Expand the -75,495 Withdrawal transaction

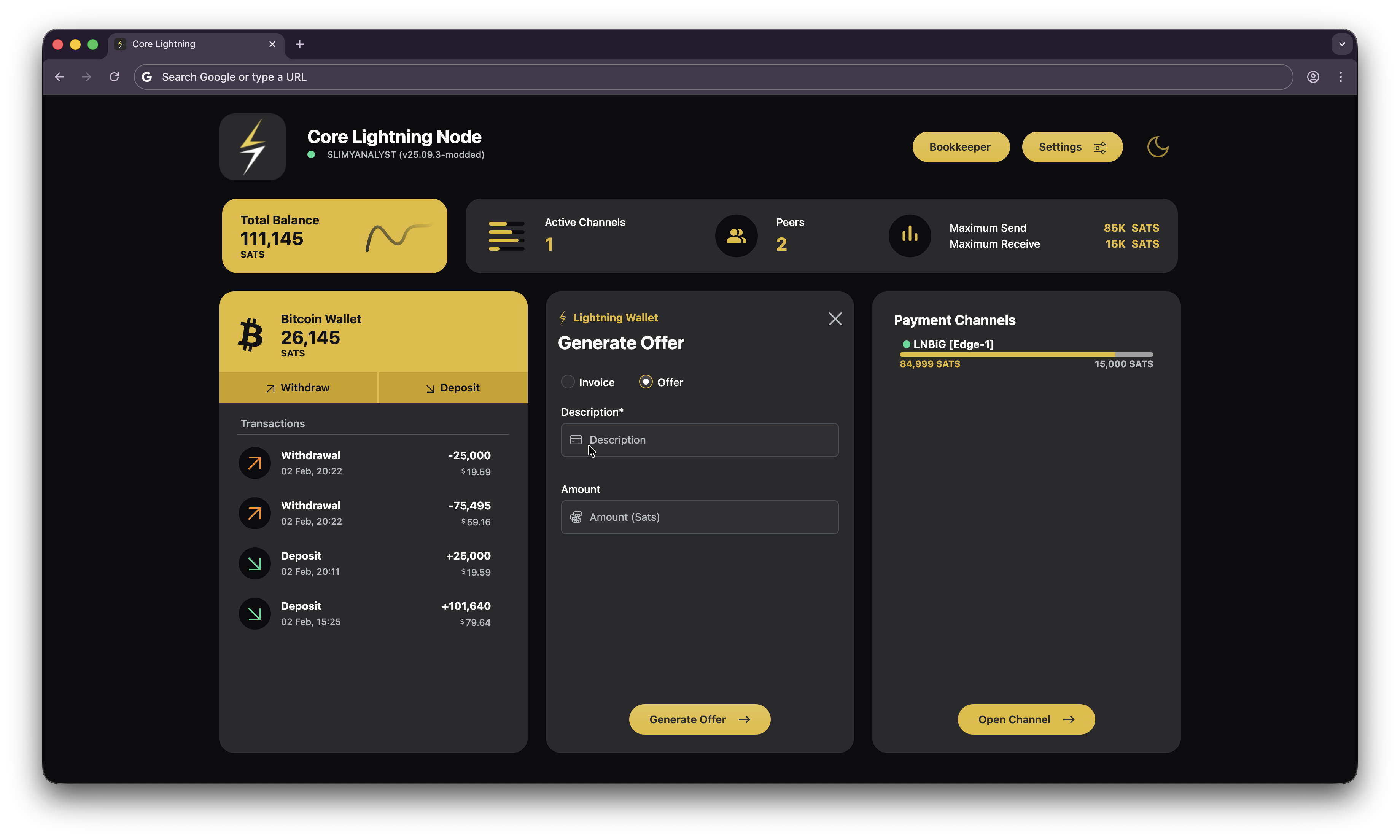point(374,513)
